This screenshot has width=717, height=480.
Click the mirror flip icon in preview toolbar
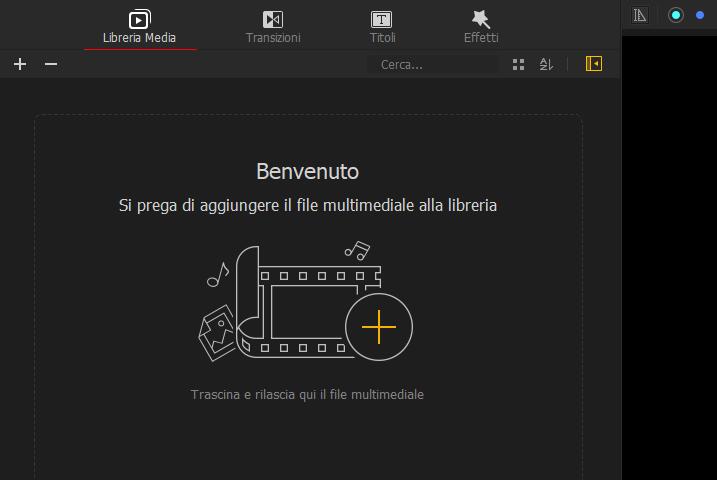(640, 15)
